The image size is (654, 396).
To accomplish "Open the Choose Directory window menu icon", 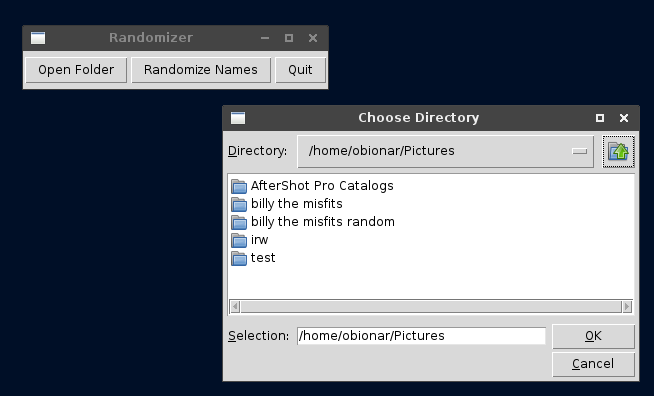I will (238, 118).
